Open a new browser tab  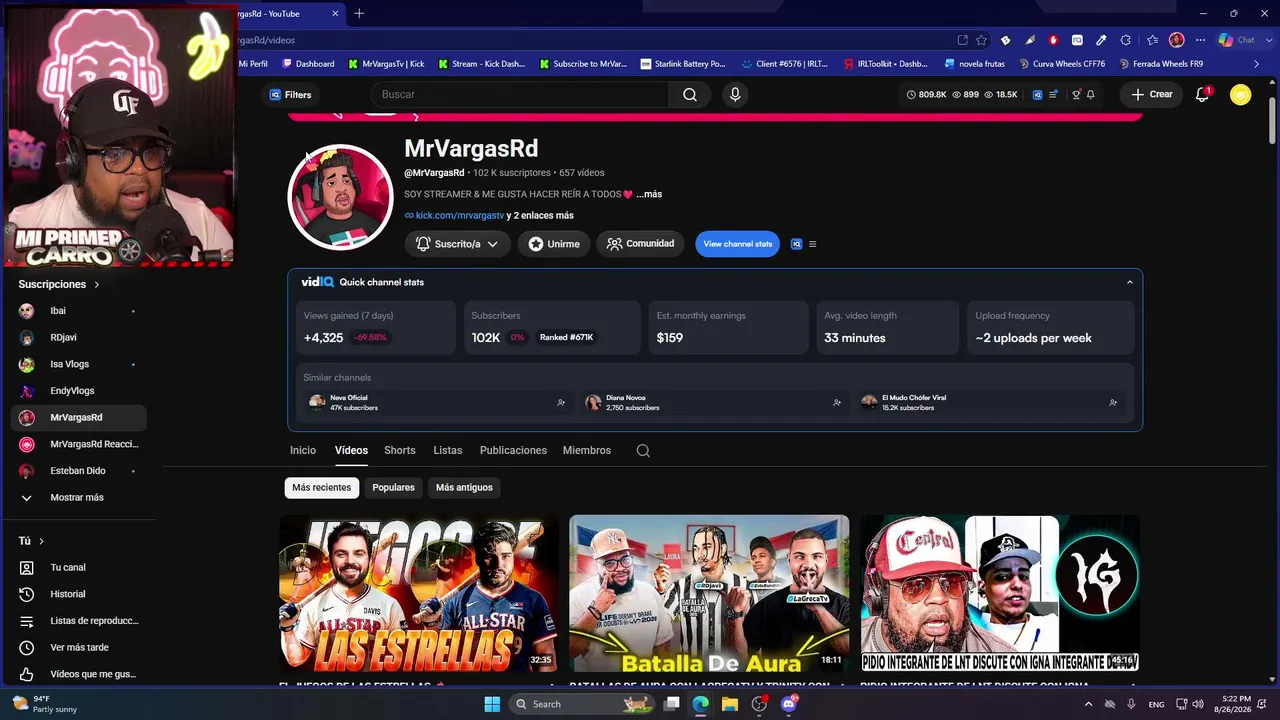click(359, 13)
